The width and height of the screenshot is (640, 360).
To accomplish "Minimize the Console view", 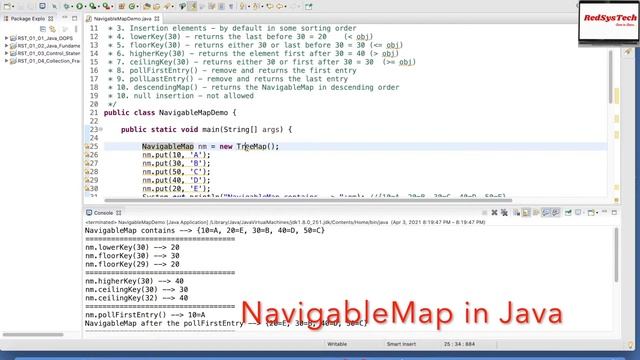I will [604, 212].
